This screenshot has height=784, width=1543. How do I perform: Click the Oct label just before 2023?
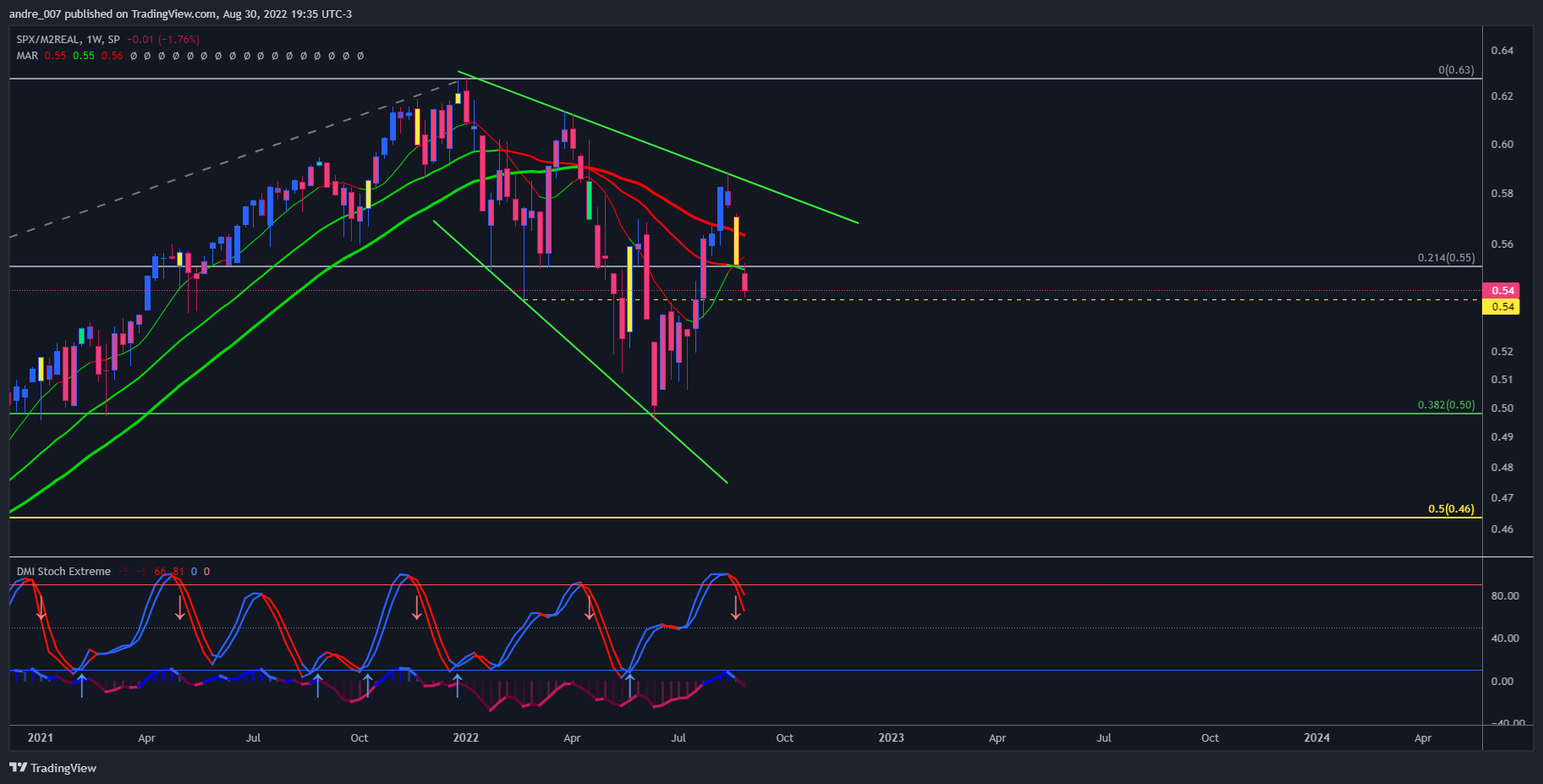pos(784,737)
